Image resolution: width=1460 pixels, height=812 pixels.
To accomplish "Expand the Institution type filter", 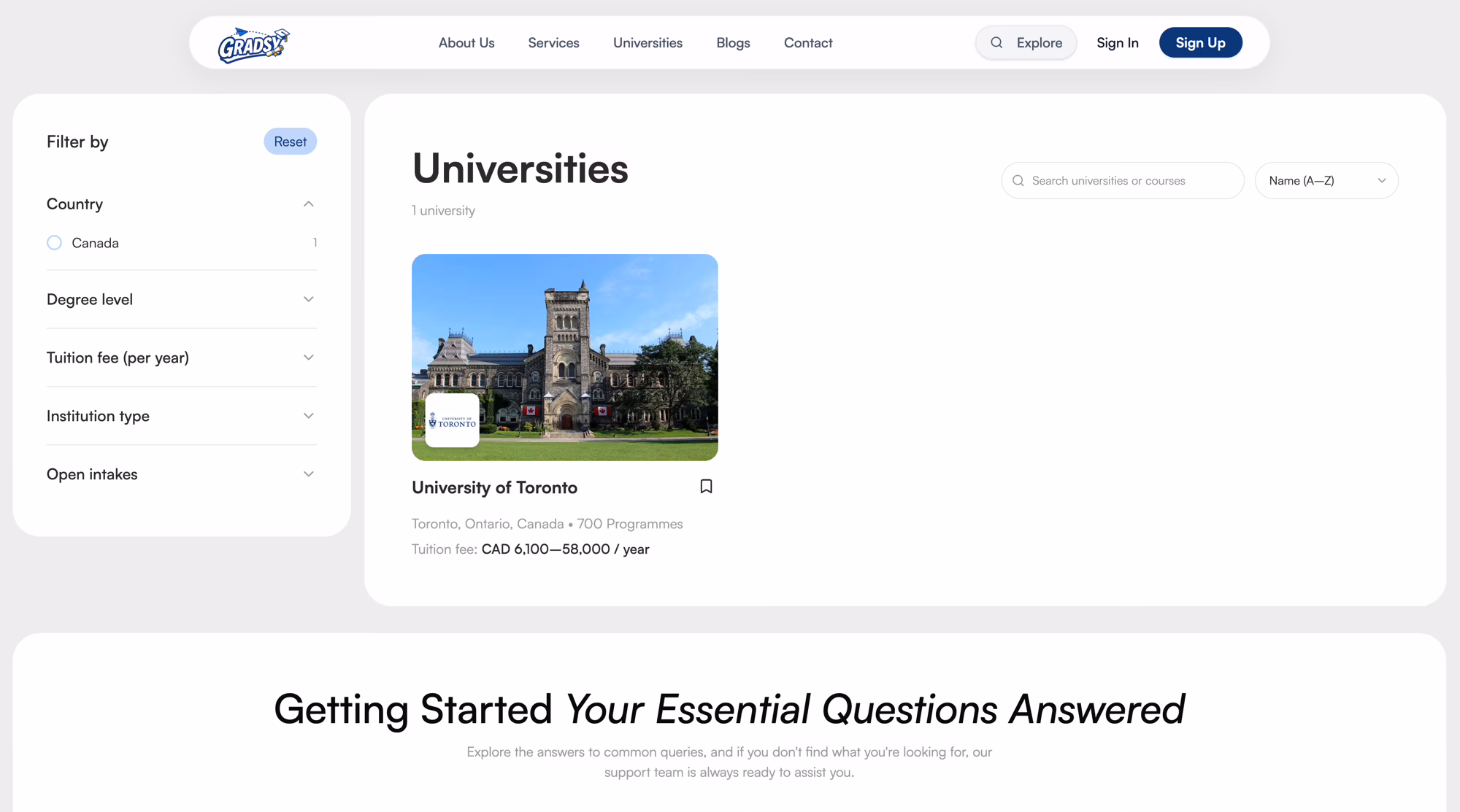I will (x=182, y=416).
